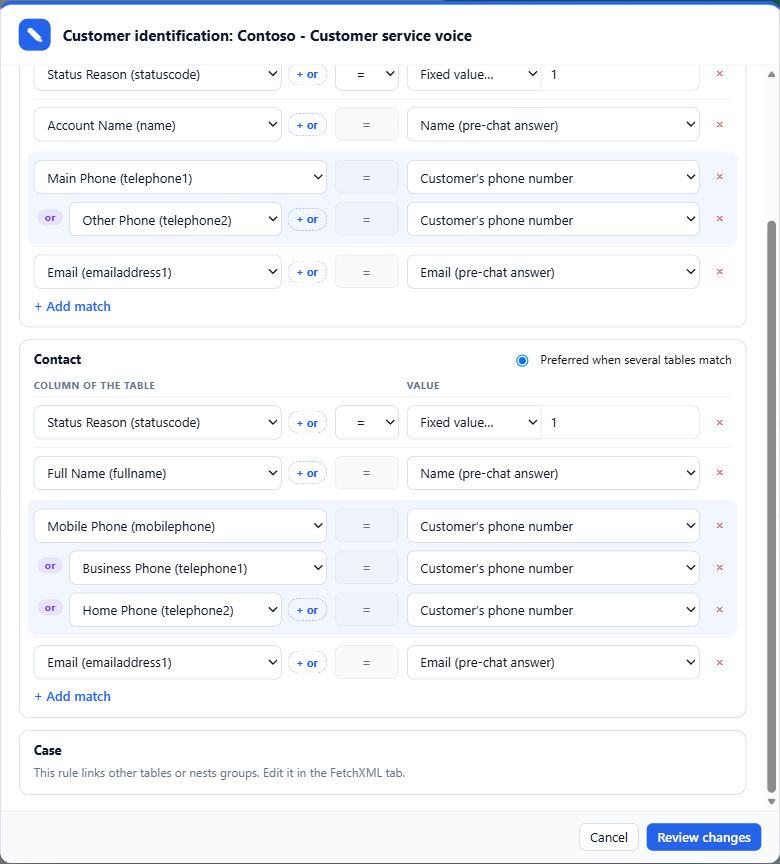780x864 pixels.
Task: Click the 'COLUMN OF THE TABLE' header in Contact
Action: (x=94, y=386)
